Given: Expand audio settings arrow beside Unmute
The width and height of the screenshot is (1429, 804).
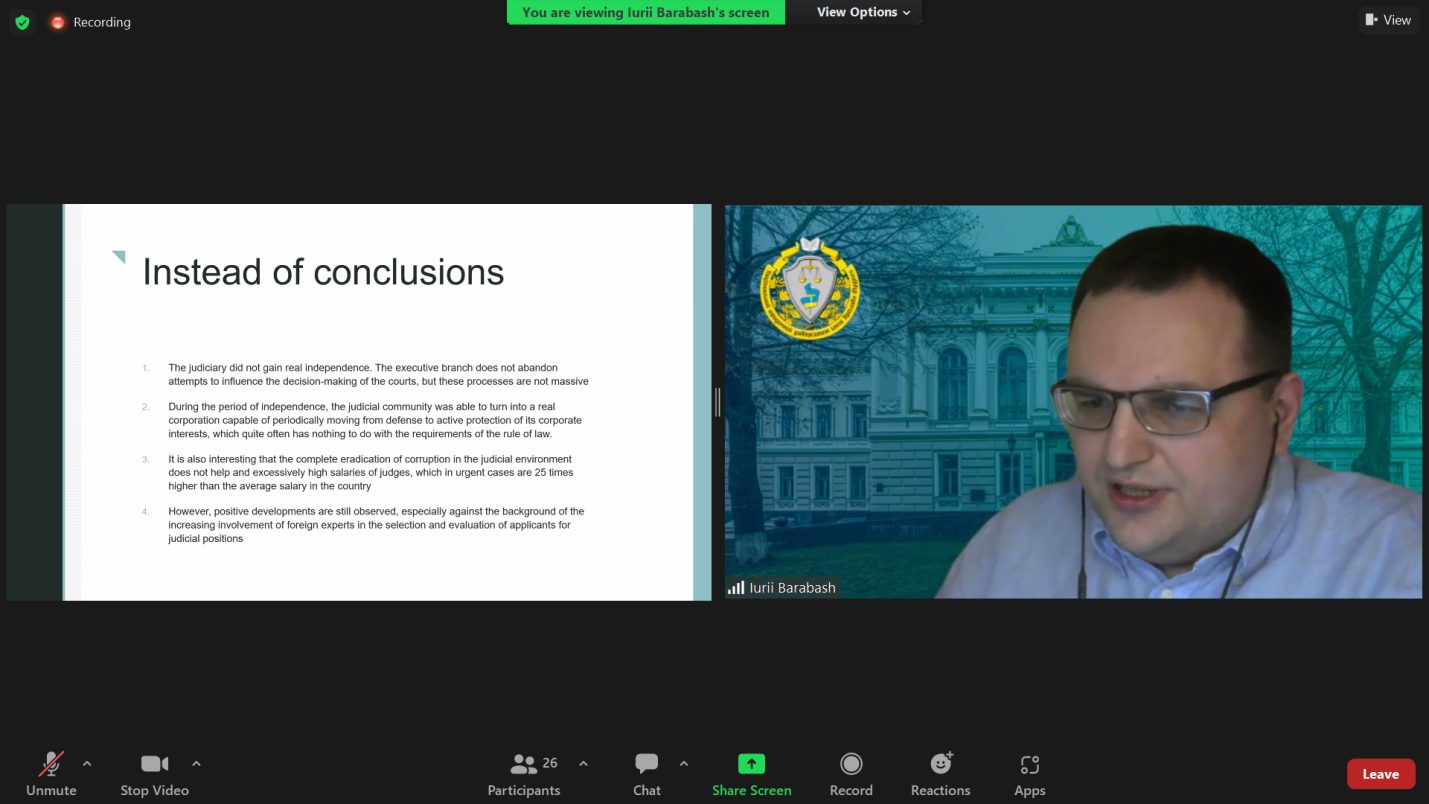Looking at the screenshot, I should point(87,764).
